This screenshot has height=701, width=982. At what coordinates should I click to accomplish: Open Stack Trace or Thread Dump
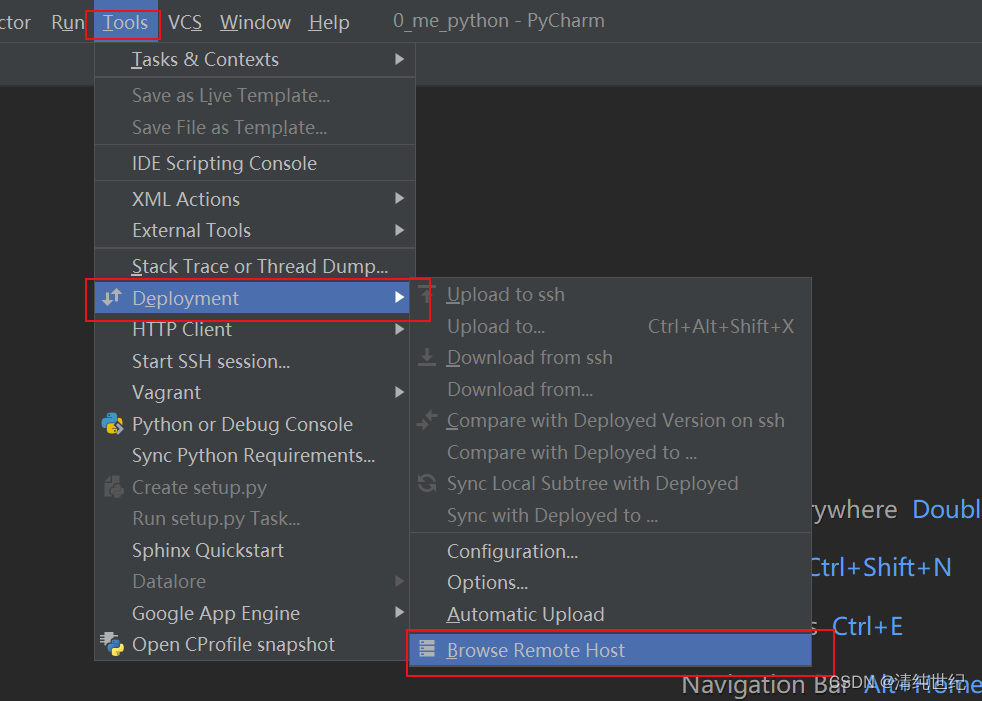(x=255, y=266)
